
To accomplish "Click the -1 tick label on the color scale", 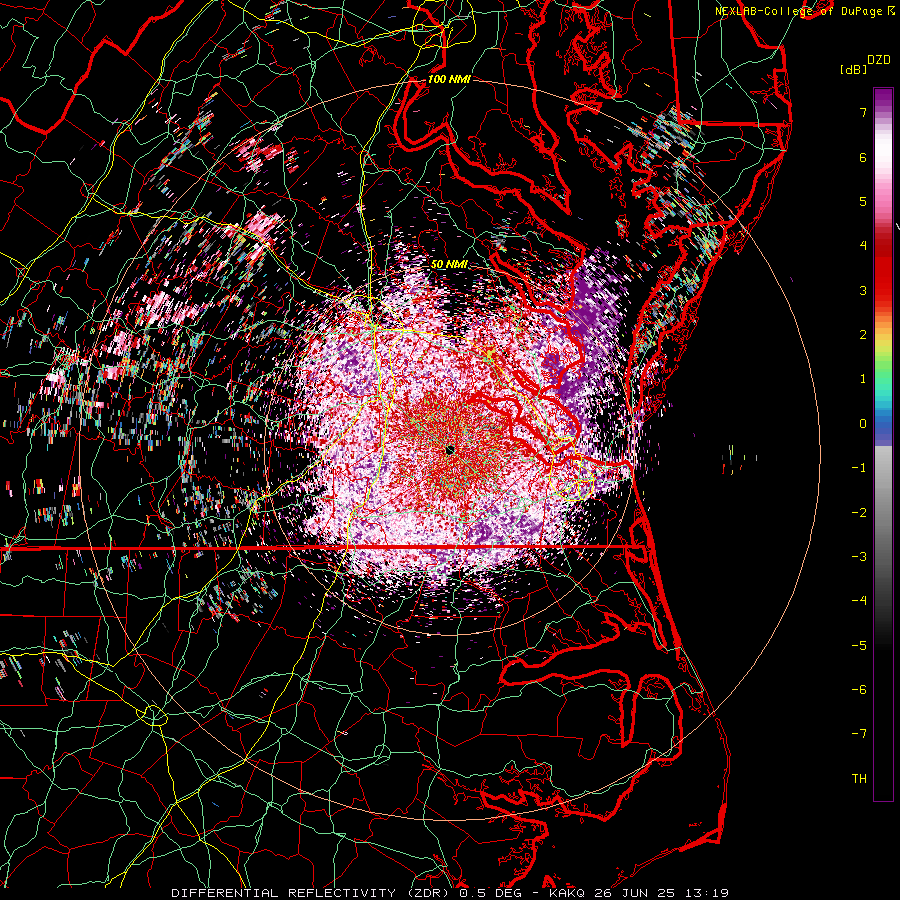I will pyautogui.click(x=859, y=468).
